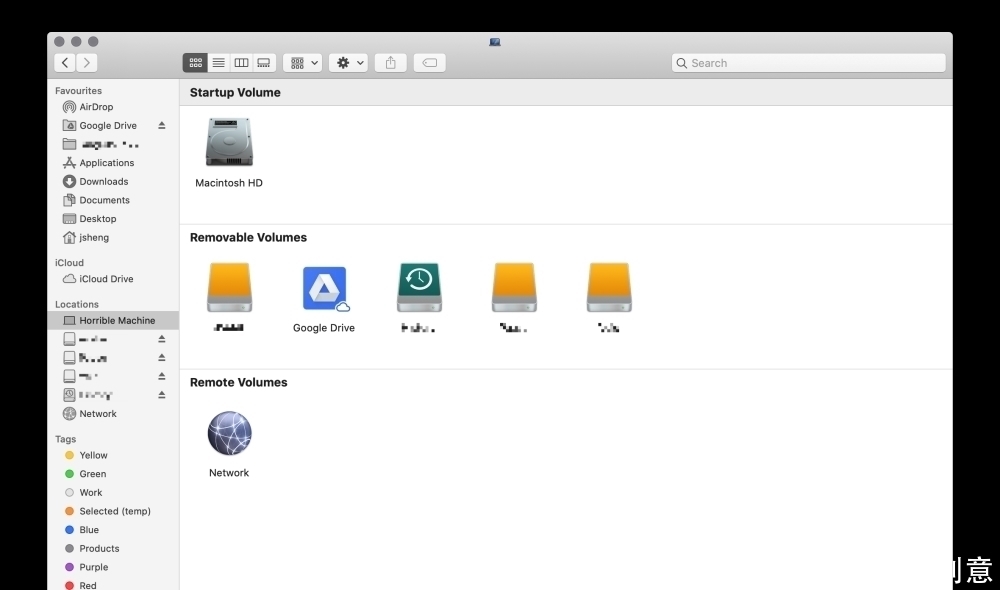Switch to icon view
1000x590 pixels.
(x=195, y=63)
